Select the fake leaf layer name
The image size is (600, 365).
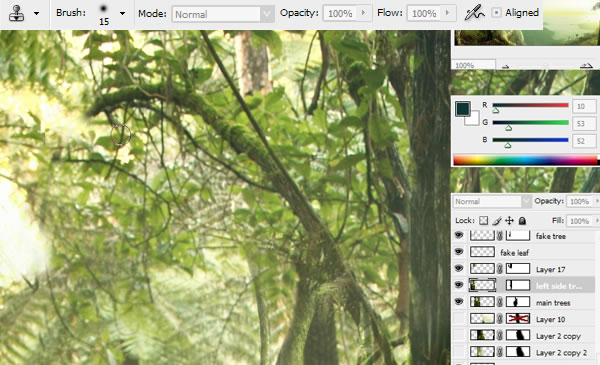point(515,253)
